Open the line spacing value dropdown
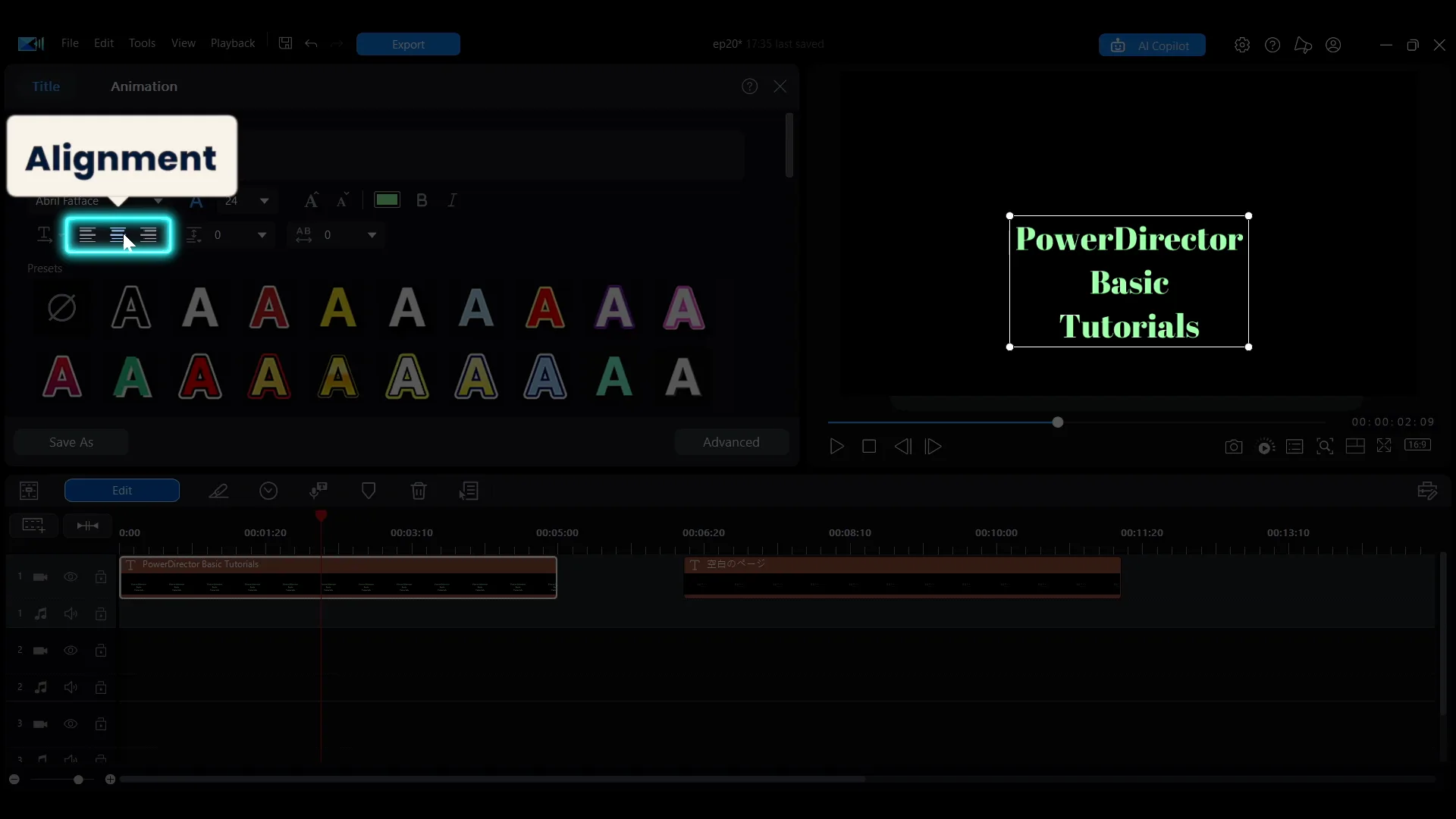Image resolution: width=1456 pixels, height=819 pixels. [x=262, y=235]
